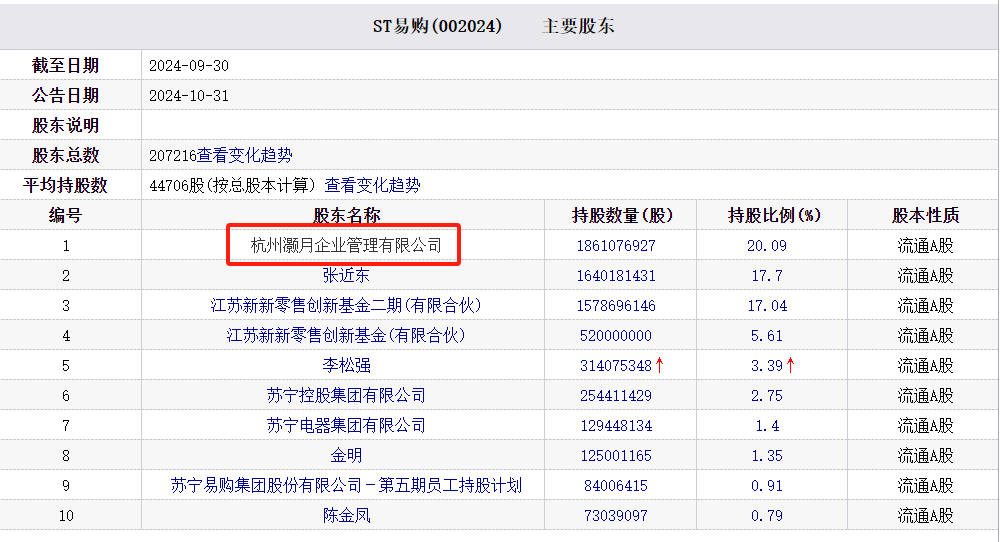Click share count 125001165
The height and width of the screenshot is (542, 1000).
pos(616,455)
